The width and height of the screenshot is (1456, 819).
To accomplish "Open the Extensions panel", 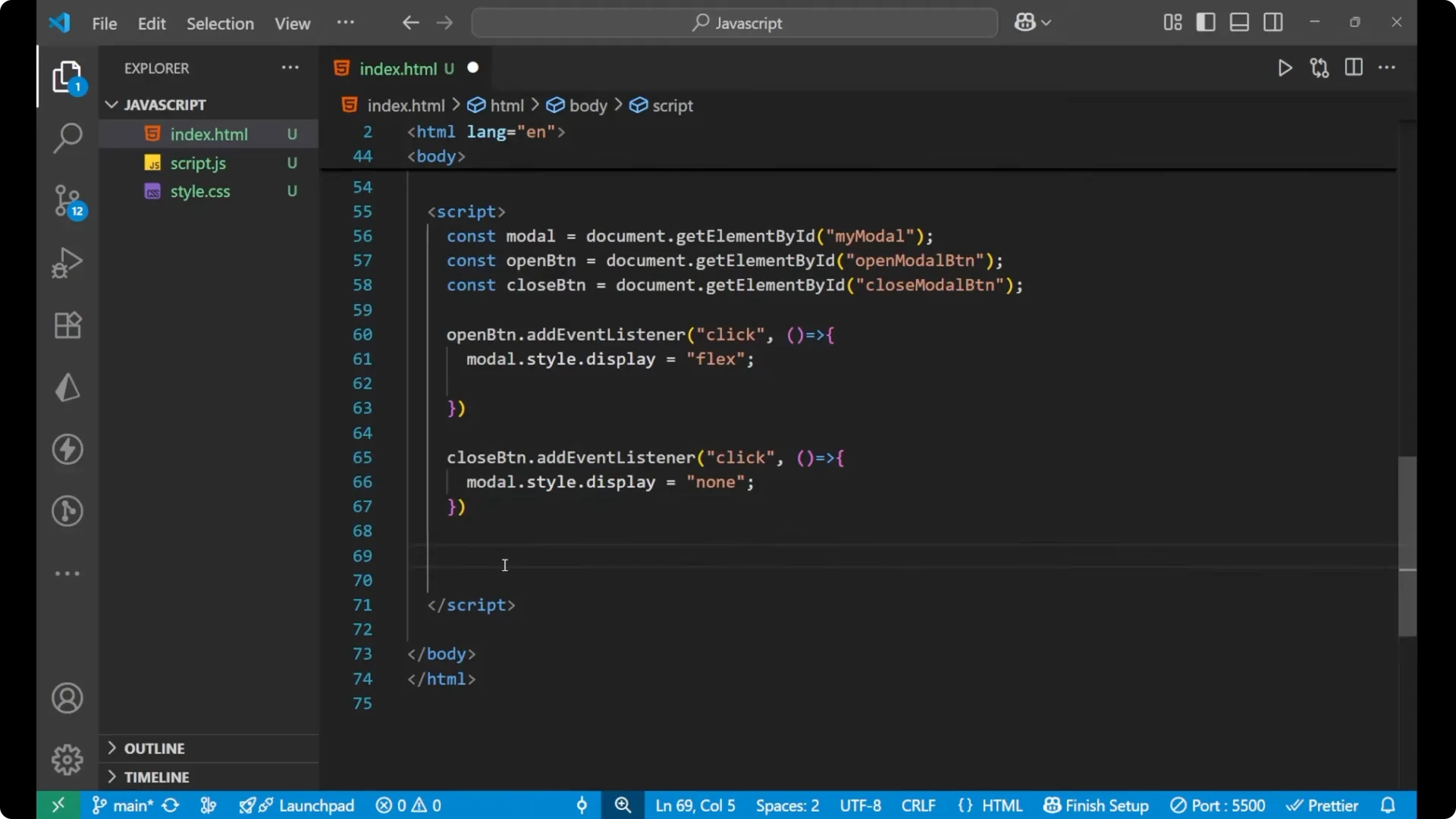I will click(67, 325).
